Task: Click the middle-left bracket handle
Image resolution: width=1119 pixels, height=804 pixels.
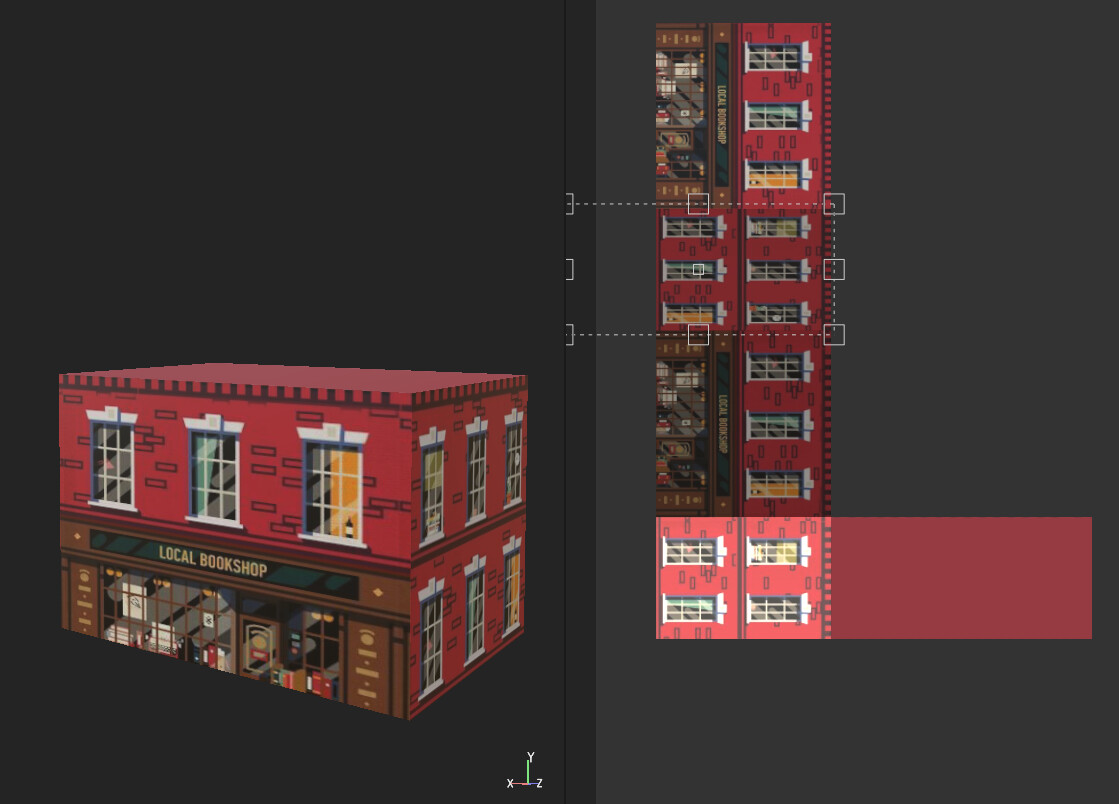Action: click(x=570, y=267)
